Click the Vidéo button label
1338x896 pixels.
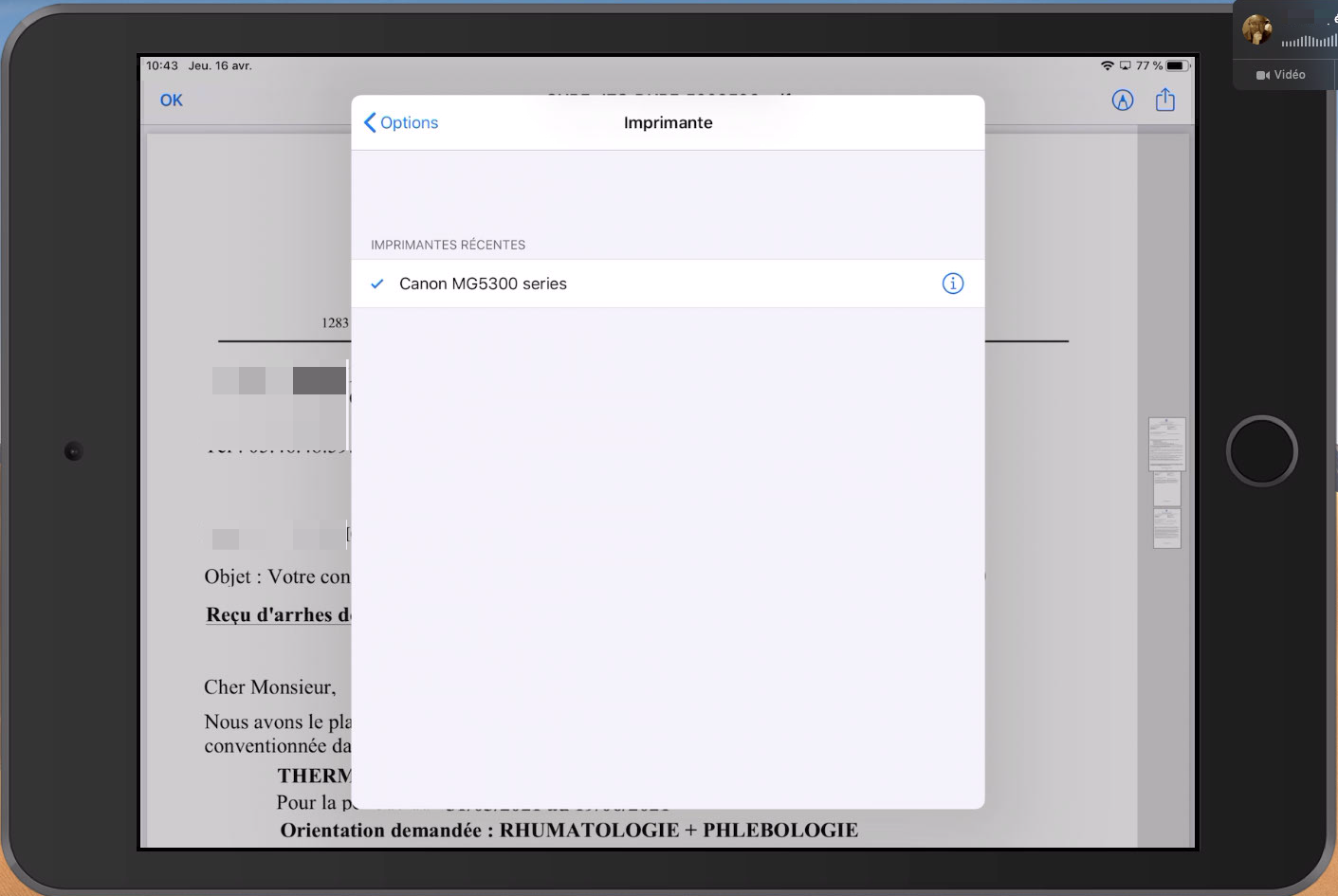pyautogui.click(x=1289, y=75)
